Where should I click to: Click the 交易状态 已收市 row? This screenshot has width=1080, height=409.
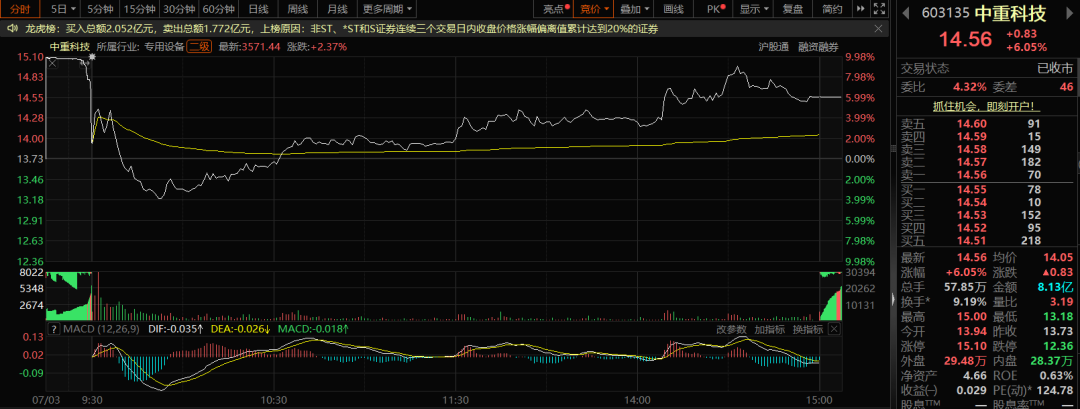(987, 69)
